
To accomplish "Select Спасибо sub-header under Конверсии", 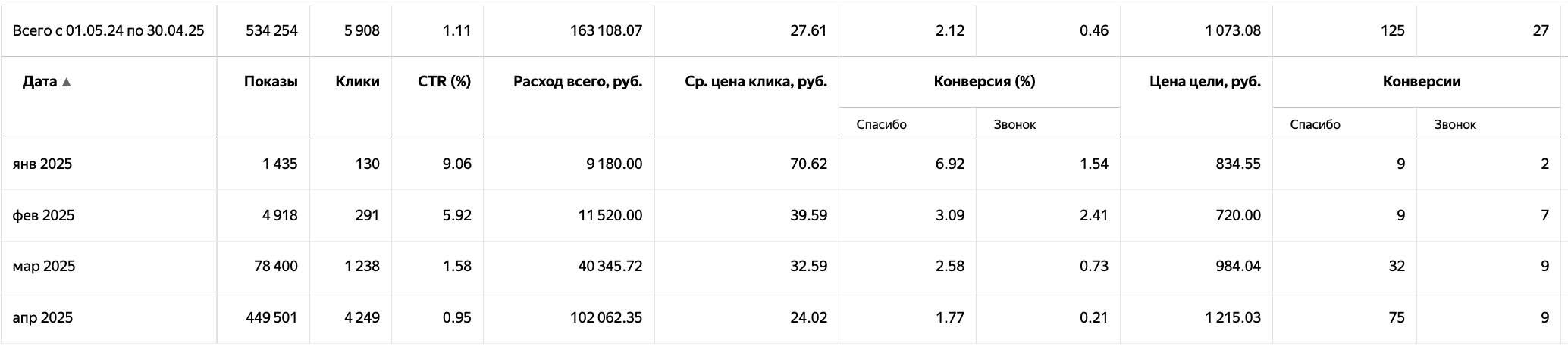I will (1316, 124).
